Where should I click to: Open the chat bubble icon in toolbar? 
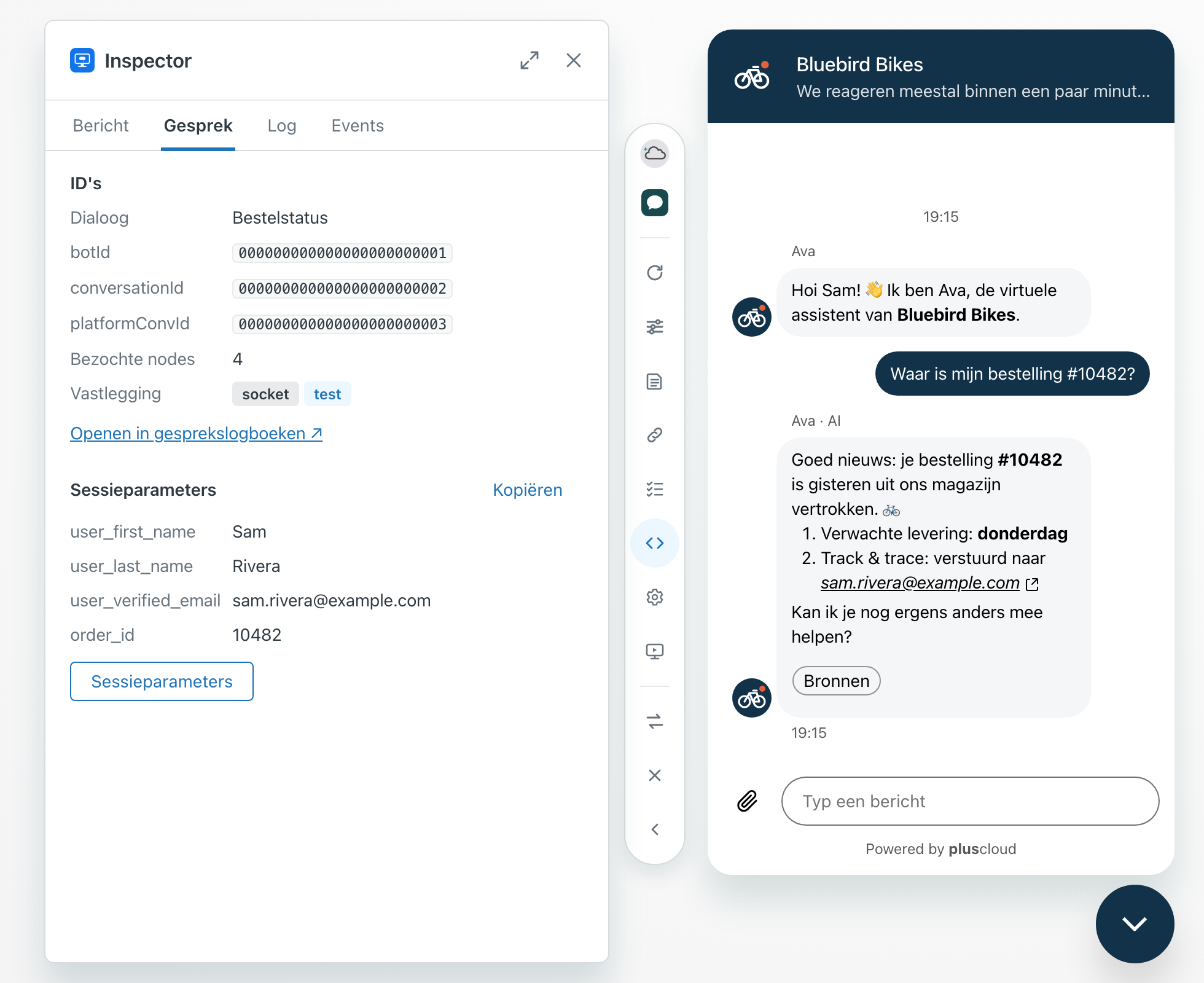coord(655,203)
